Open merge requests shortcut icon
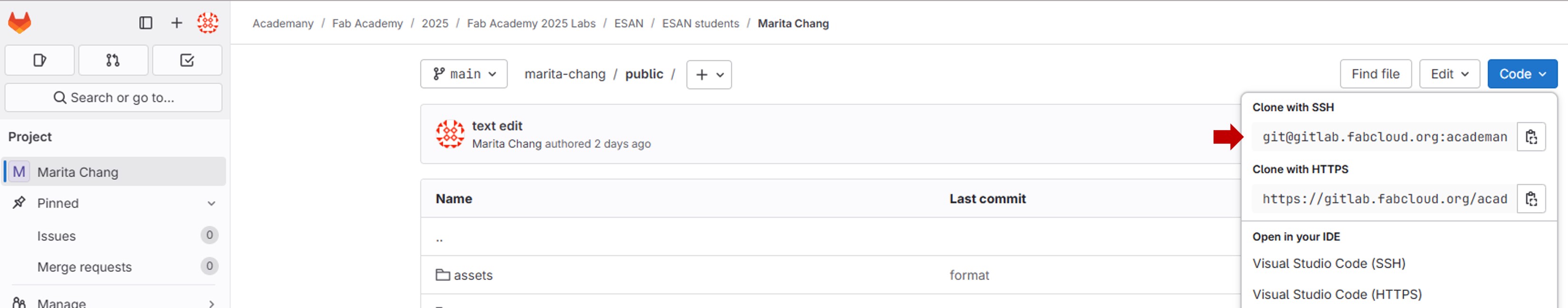The width and height of the screenshot is (1568, 308). tap(113, 60)
